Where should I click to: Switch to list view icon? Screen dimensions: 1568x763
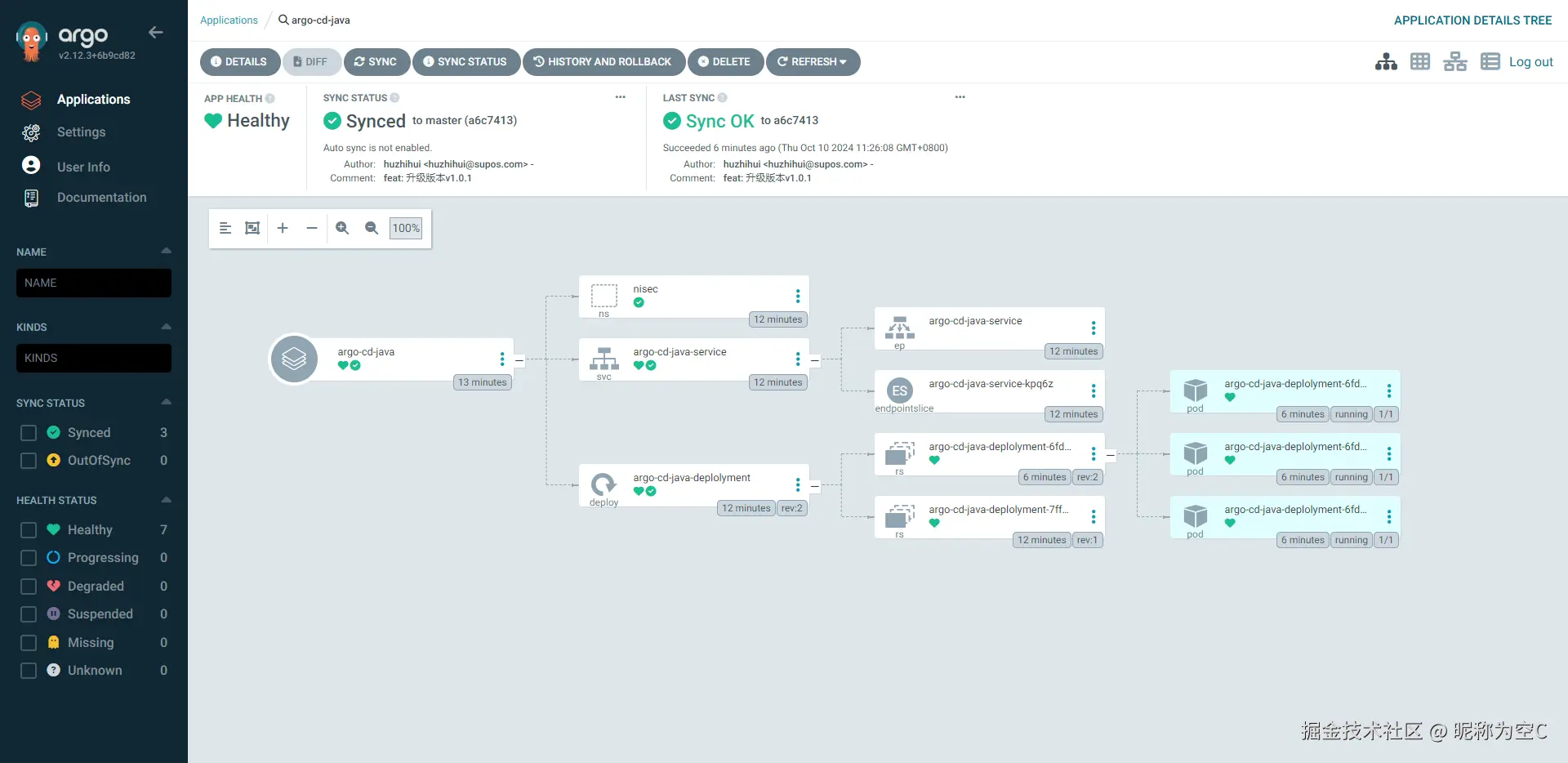(x=1490, y=62)
